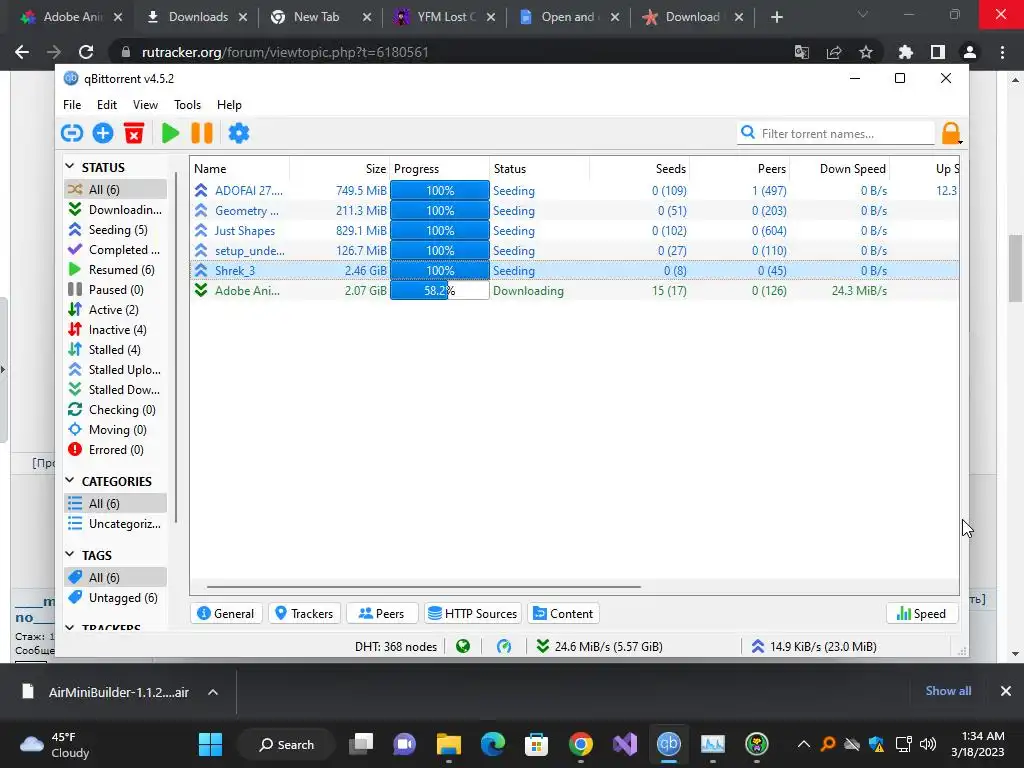Select the Untagged (6) tag filter

pyautogui.click(x=115, y=598)
